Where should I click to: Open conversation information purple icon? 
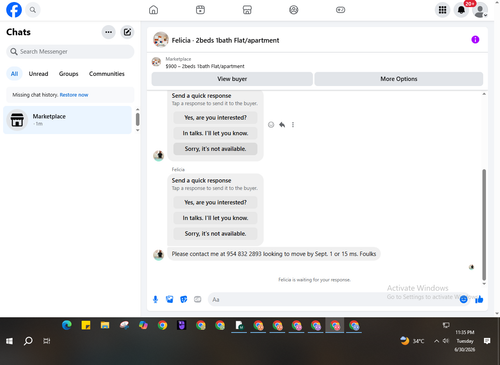coord(475,40)
